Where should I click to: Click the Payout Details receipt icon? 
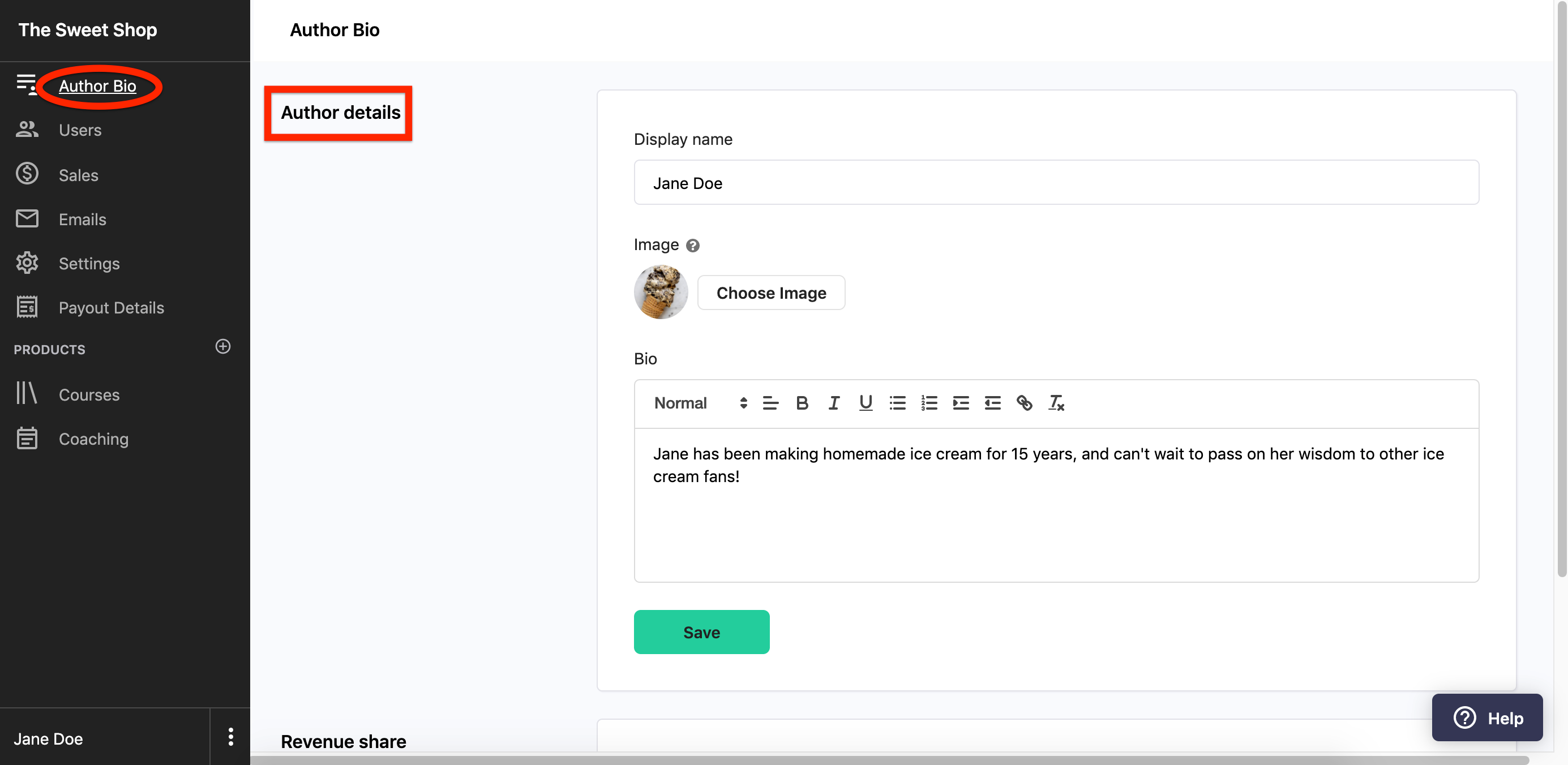27,307
